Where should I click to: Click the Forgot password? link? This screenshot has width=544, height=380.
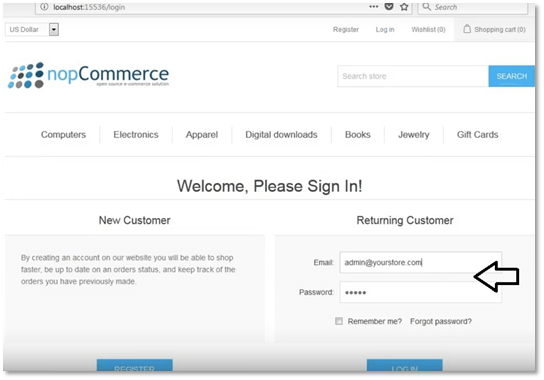(441, 321)
